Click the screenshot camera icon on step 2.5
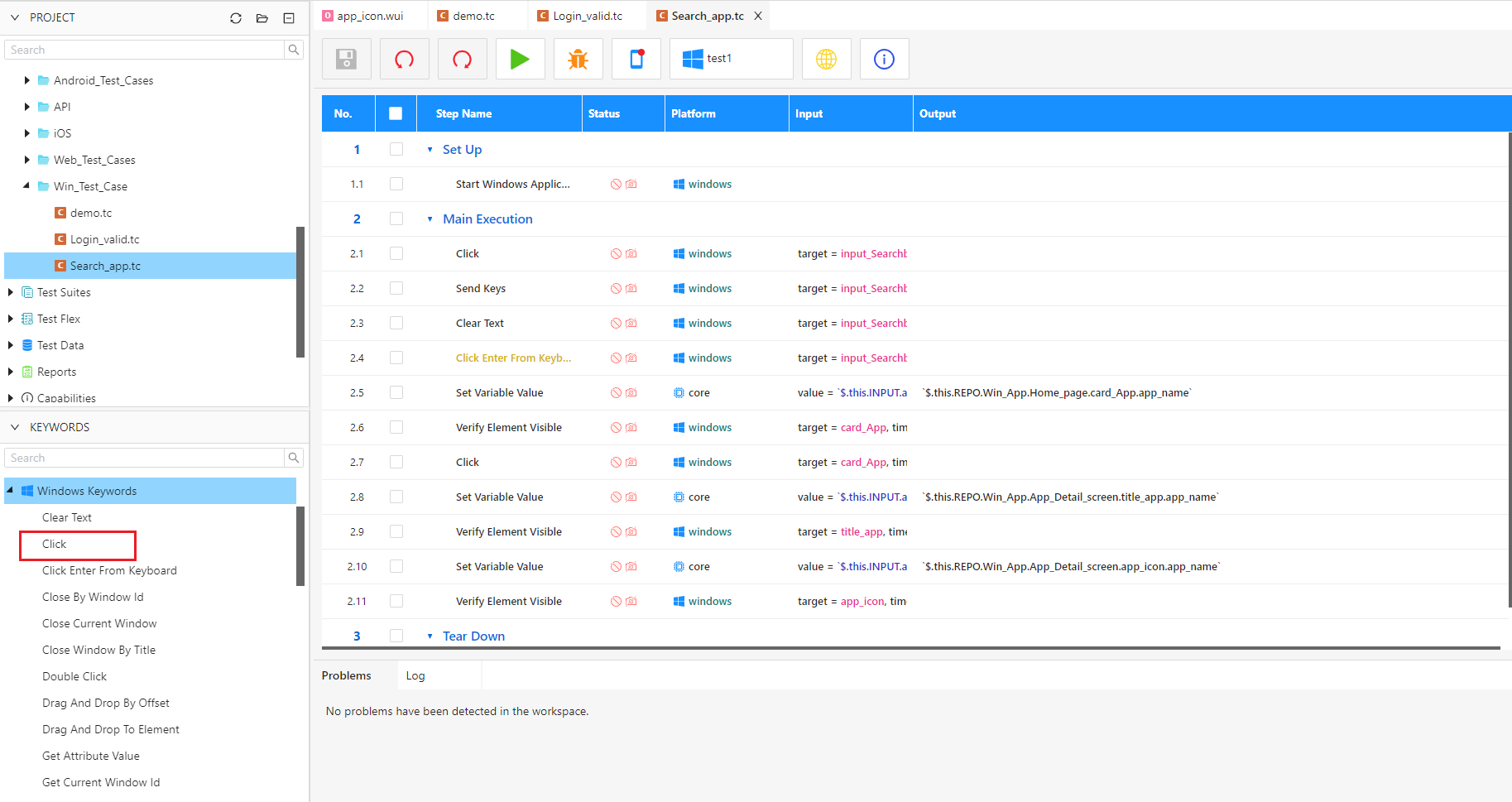This screenshot has height=802, width=1512. pyautogui.click(x=631, y=393)
